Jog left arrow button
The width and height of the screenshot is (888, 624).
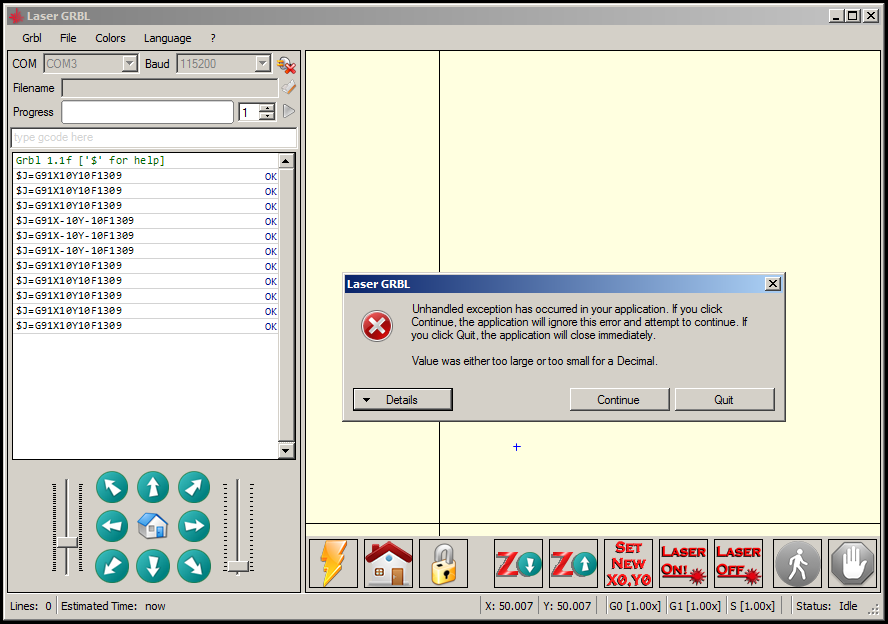(x=112, y=526)
